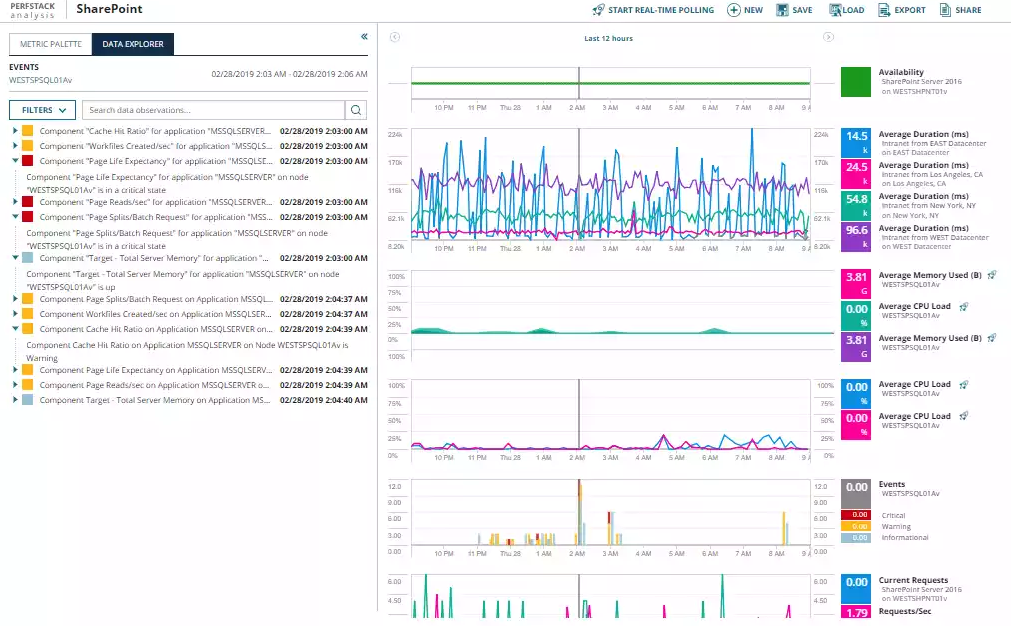Collapse Cache Hit Ratio 2:04:39 AM event

pos(15,329)
